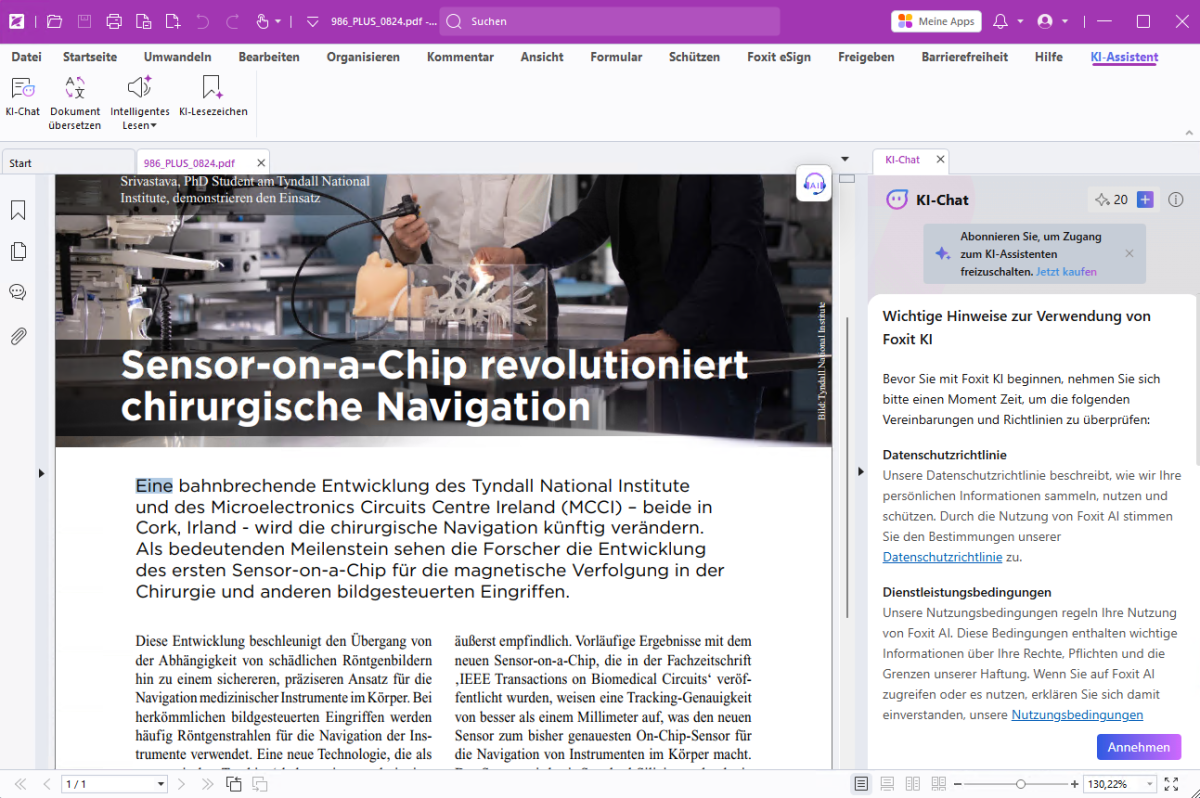Click the Jetzt kaufen link
The height and width of the screenshot is (798, 1200).
1066,272
